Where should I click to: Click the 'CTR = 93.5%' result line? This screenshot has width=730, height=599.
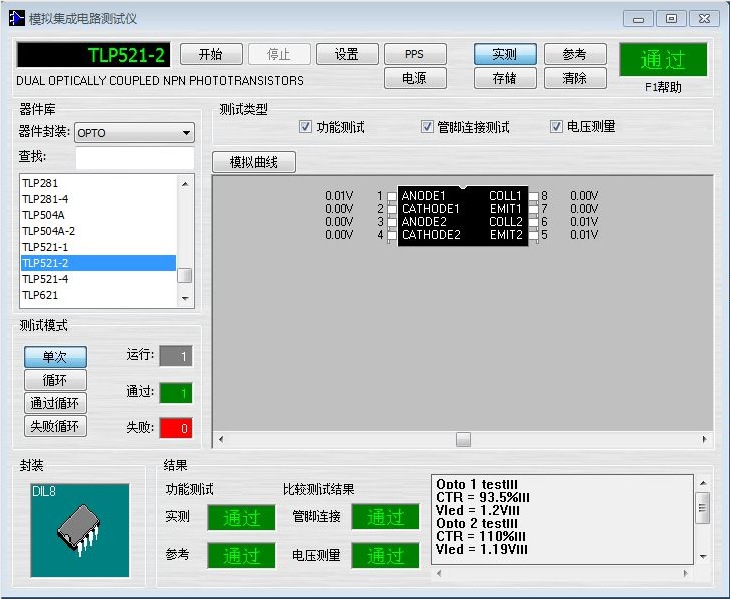[x=482, y=498]
